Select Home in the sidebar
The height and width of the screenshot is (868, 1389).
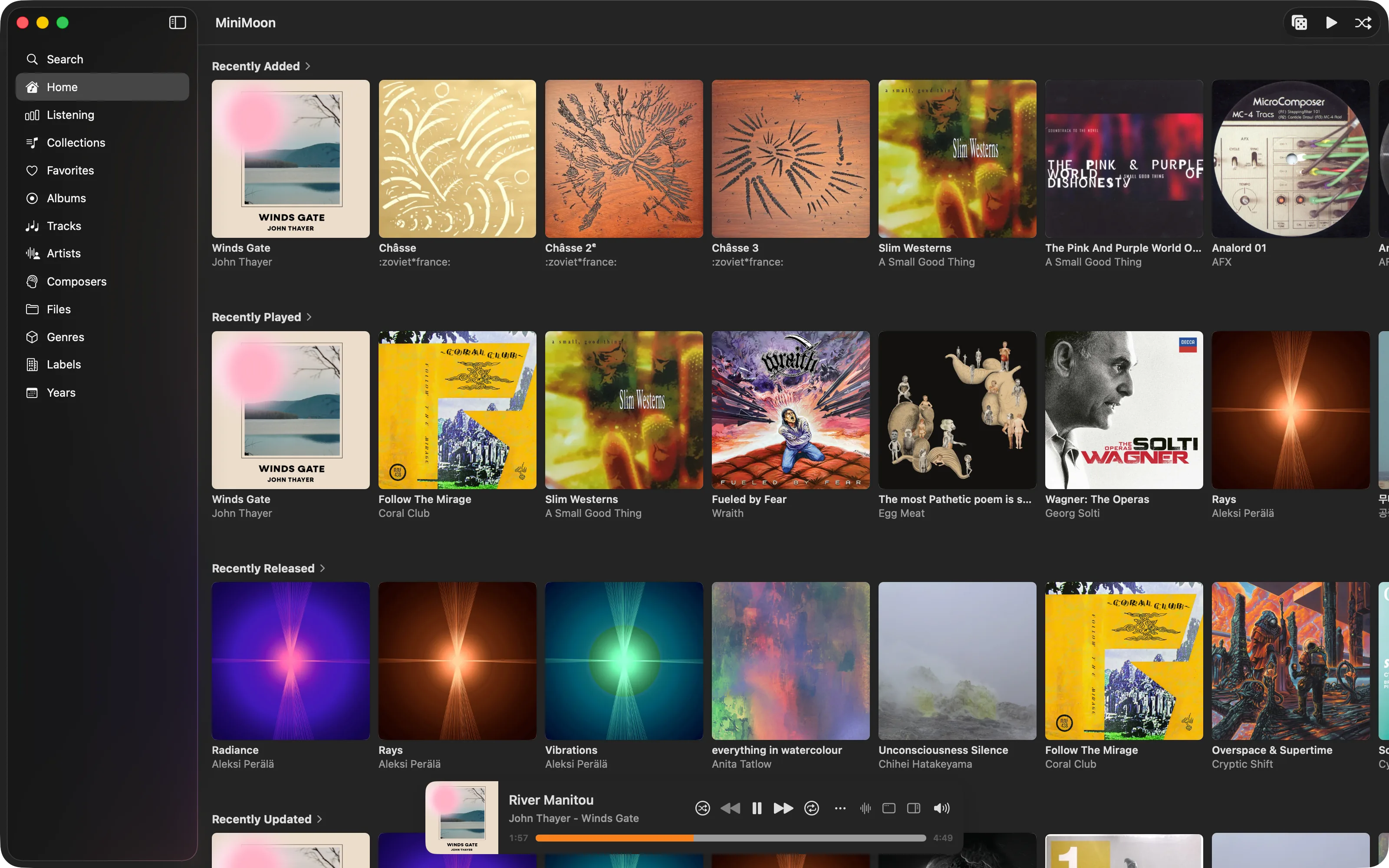coord(102,87)
